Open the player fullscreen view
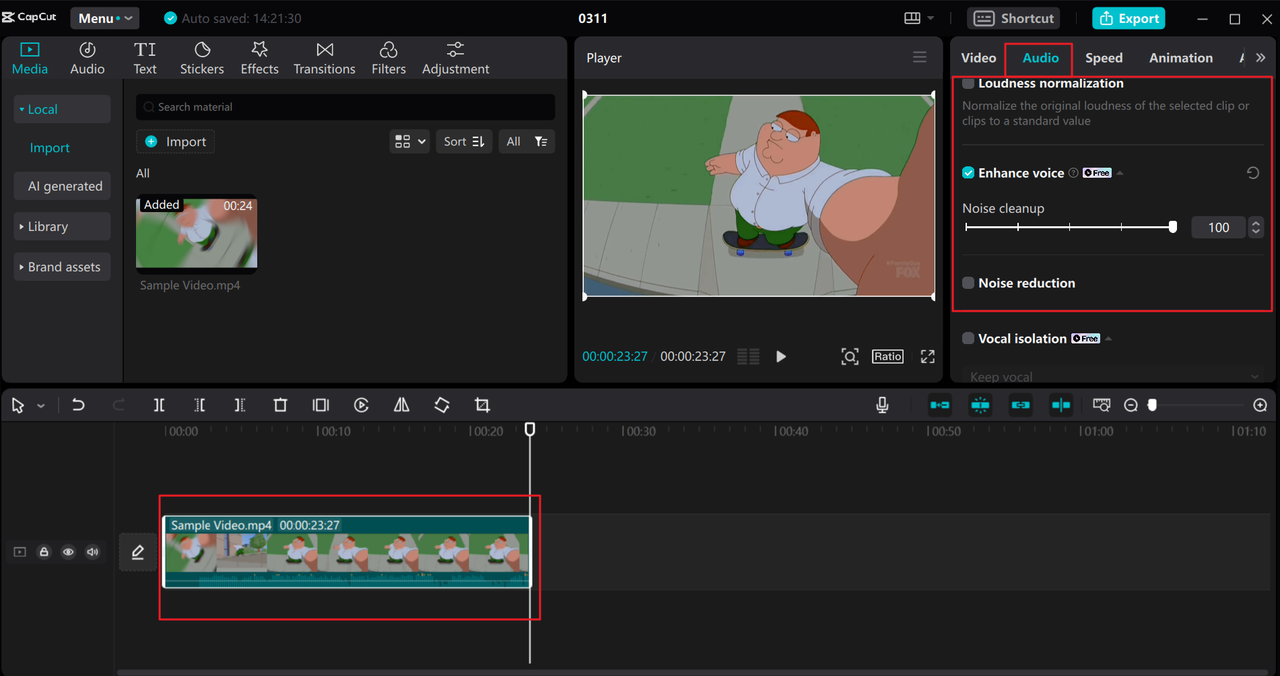This screenshot has width=1280, height=676. point(927,357)
